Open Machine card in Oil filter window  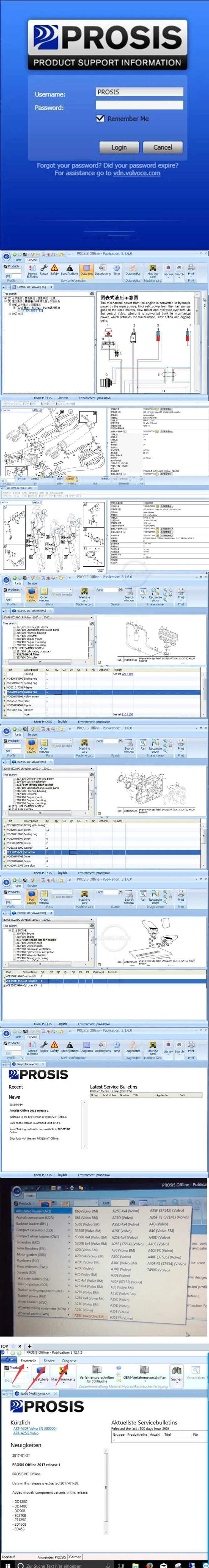tap(85, 594)
